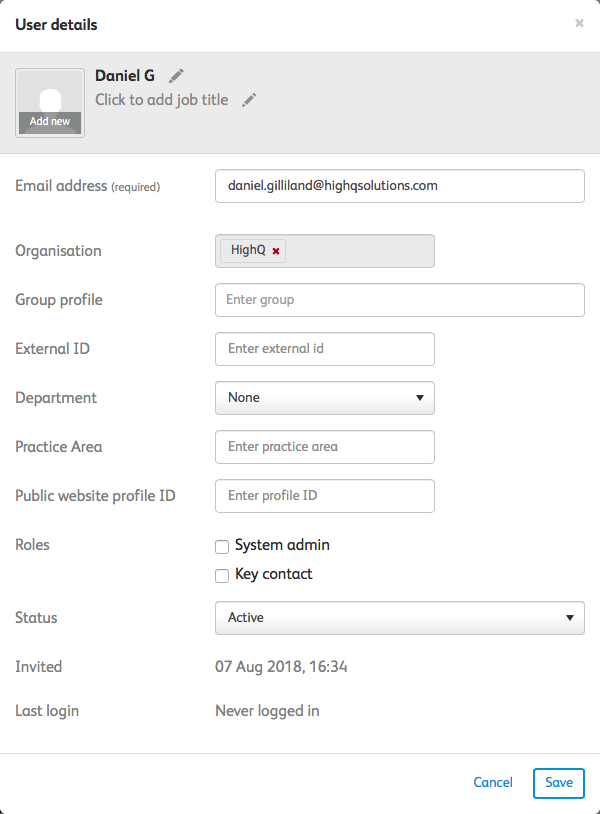Focus the Public website profile ID field
This screenshot has width=600, height=814.
click(x=325, y=496)
